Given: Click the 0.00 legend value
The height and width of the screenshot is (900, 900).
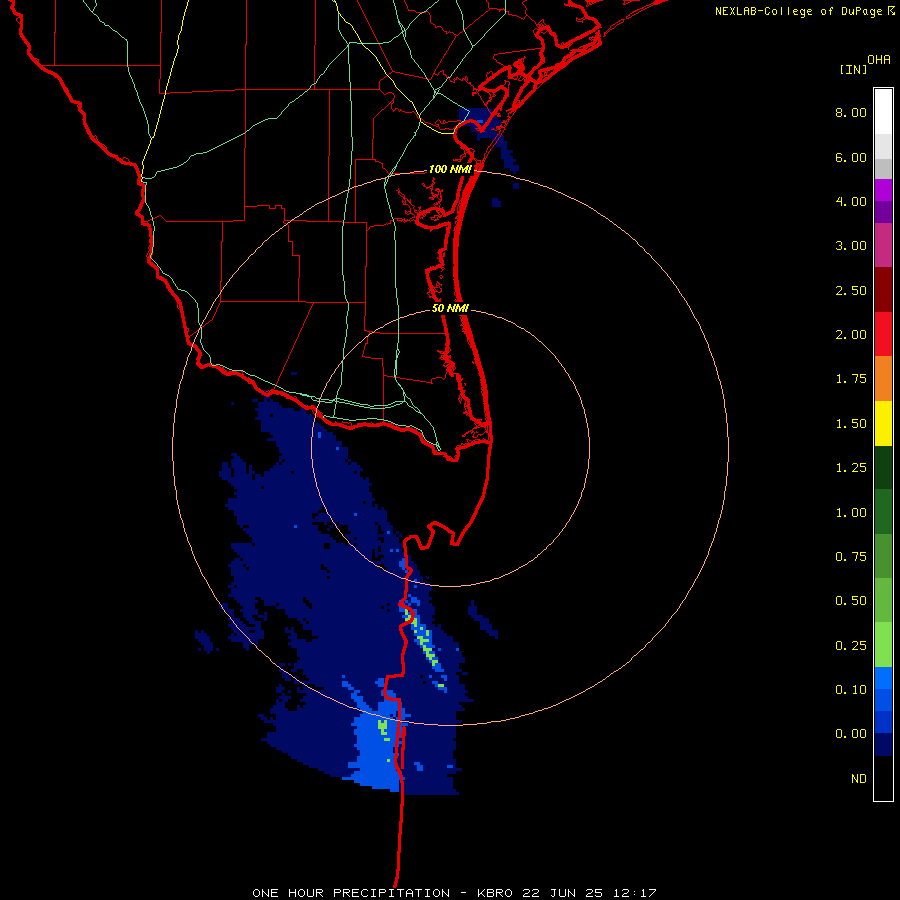Looking at the screenshot, I should coord(851,734).
